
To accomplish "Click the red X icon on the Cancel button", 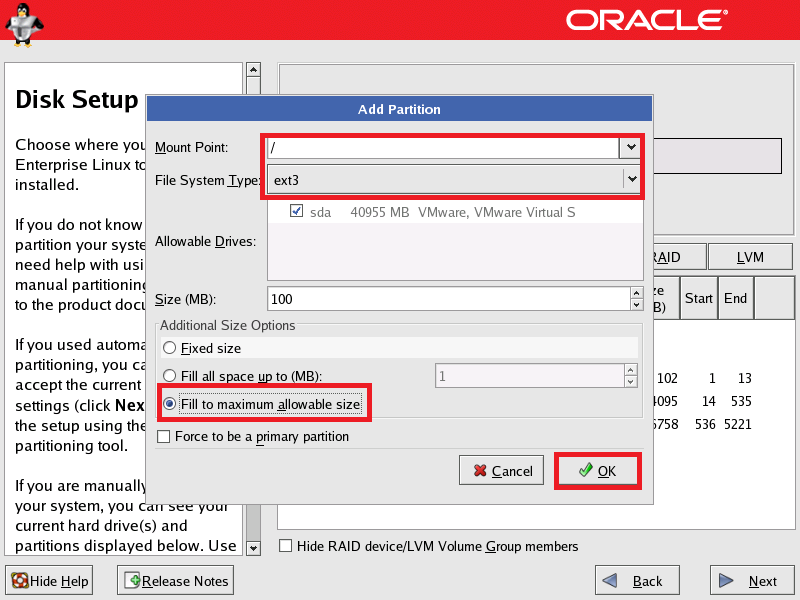I will click(x=480, y=470).
